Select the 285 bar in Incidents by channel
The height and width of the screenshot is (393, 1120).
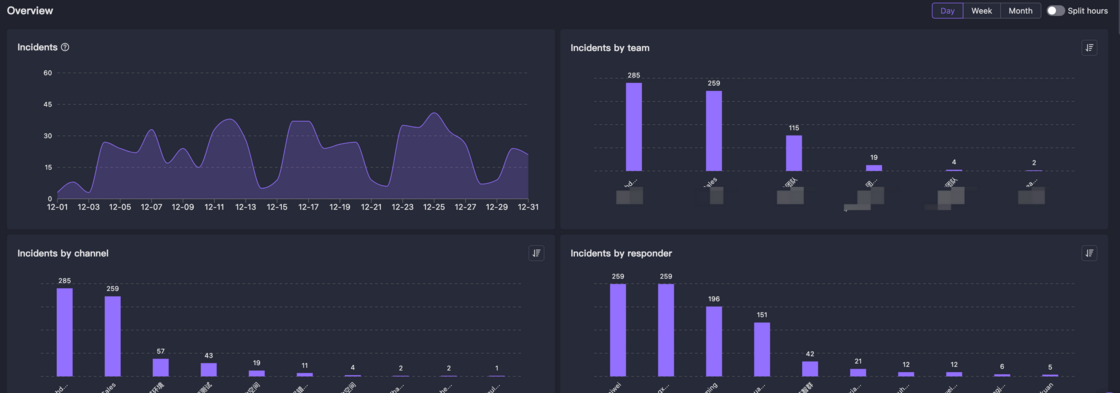pos(64,332)
